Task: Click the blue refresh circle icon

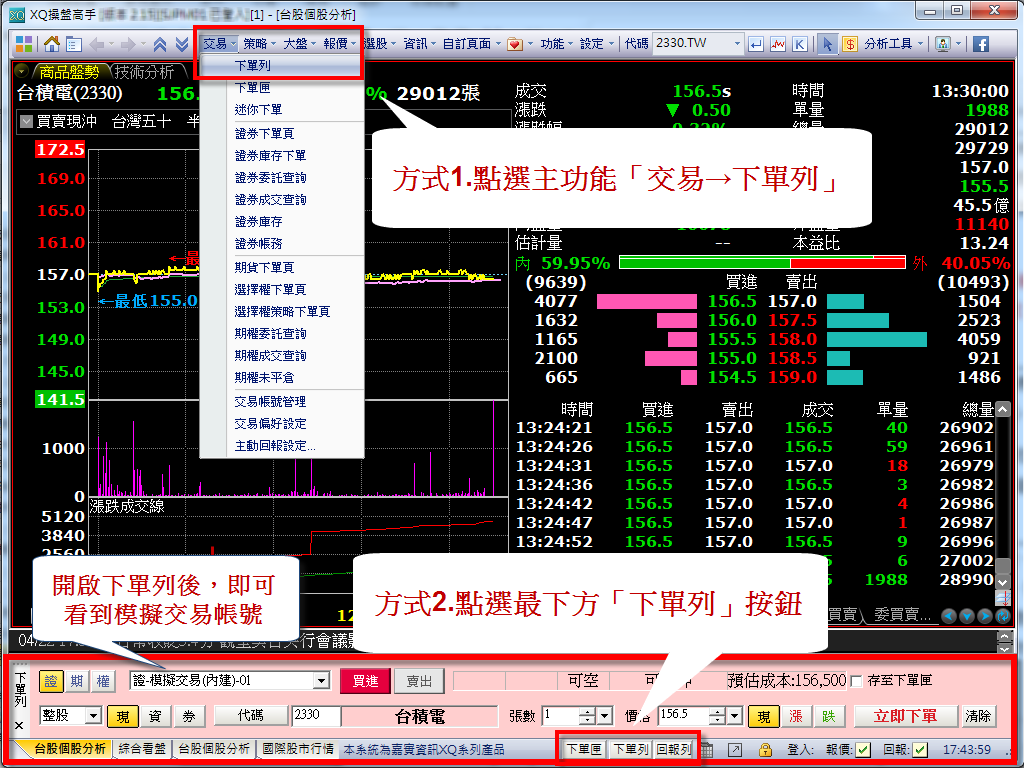Action: pos(1003,616)
